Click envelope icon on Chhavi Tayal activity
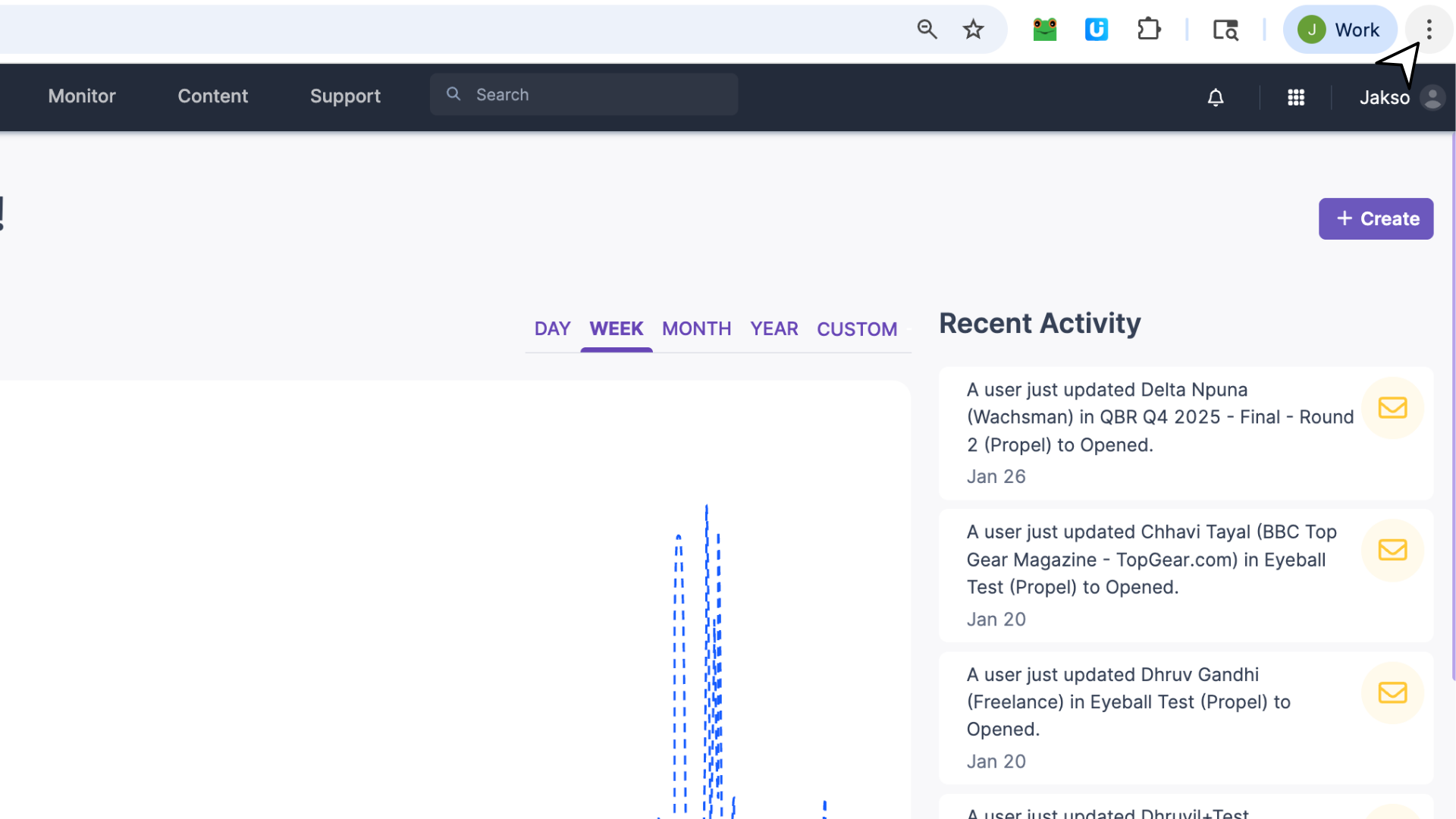 [x=1392, y=550]
